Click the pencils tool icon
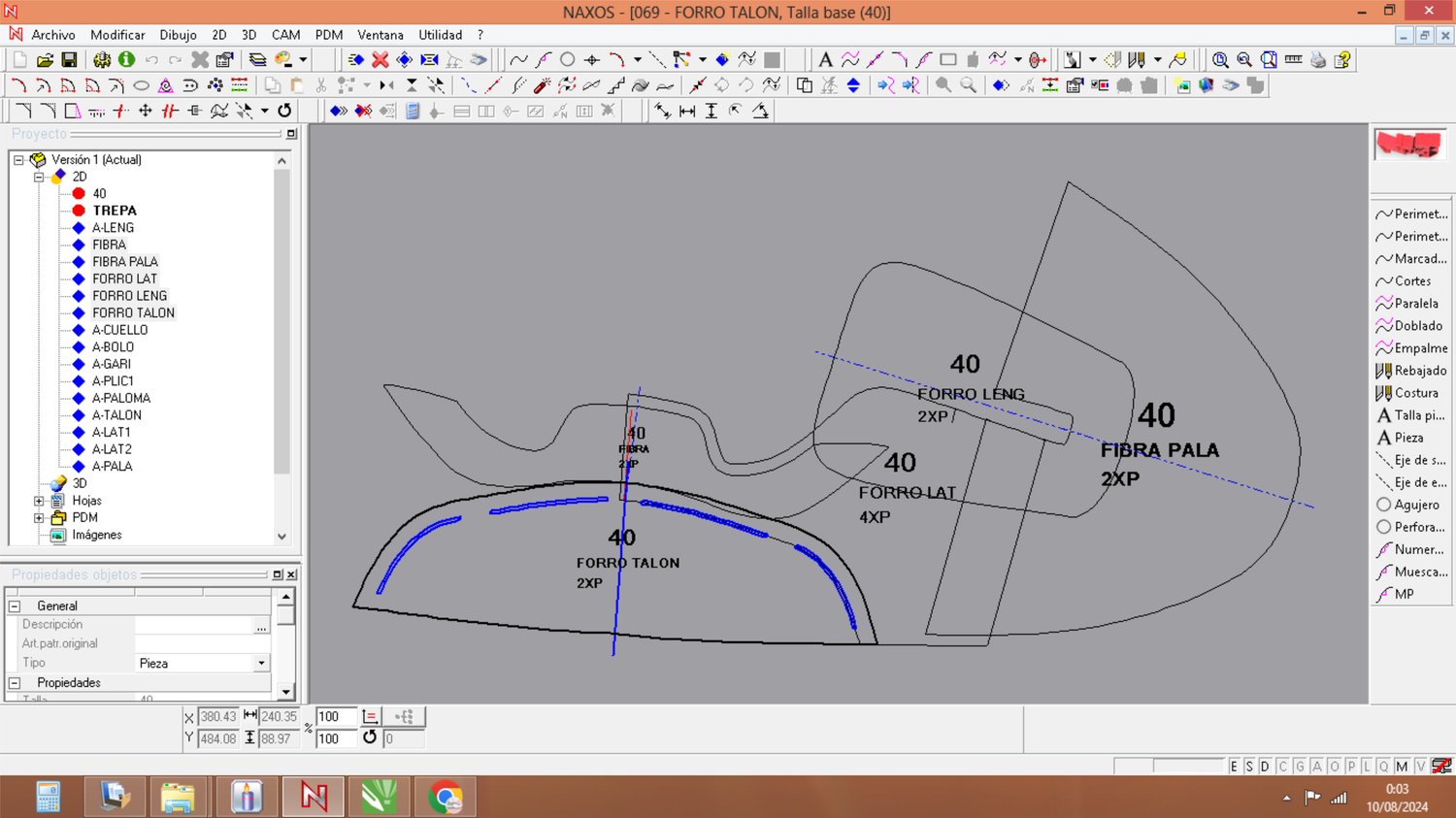Viewport: 1456px width, 818px height. pos(1137,60)
